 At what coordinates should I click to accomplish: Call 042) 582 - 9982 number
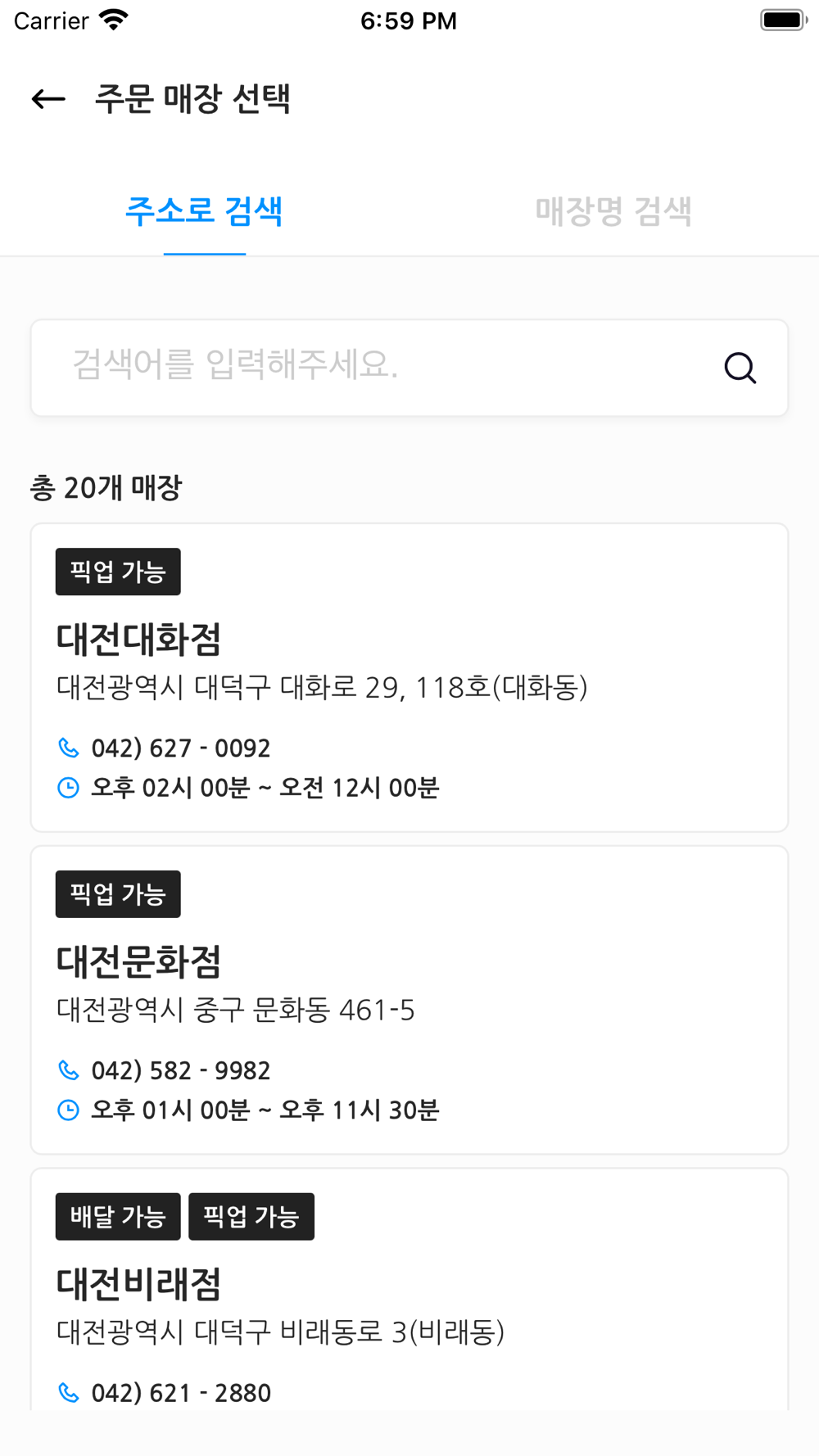(181, 1071)
